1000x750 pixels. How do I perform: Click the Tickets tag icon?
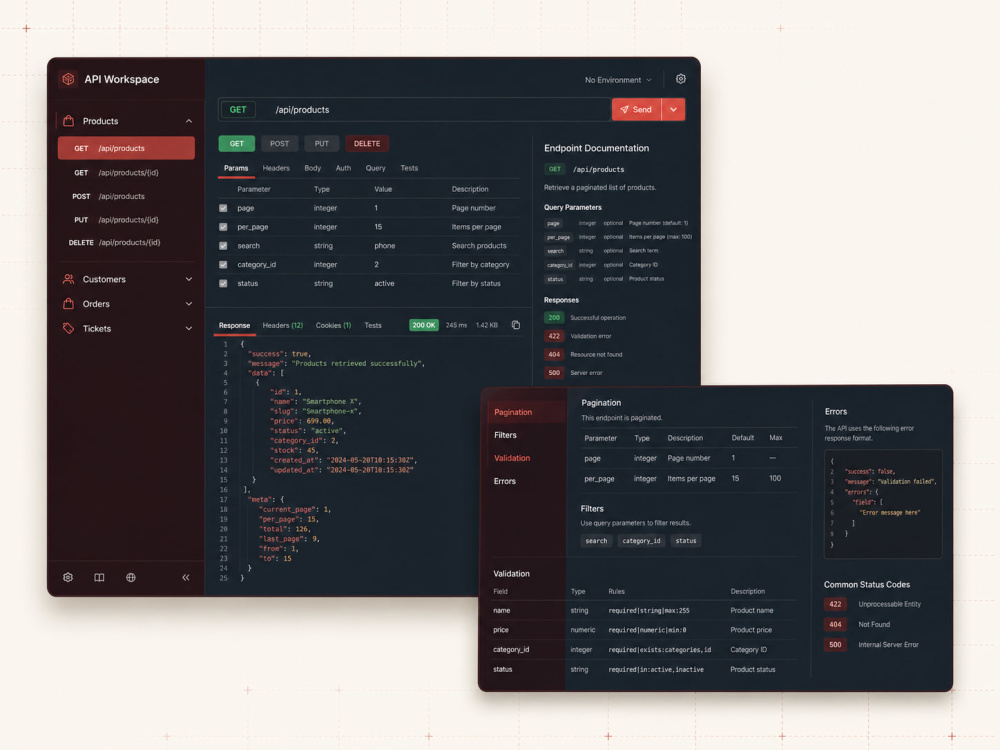(68, 328)
